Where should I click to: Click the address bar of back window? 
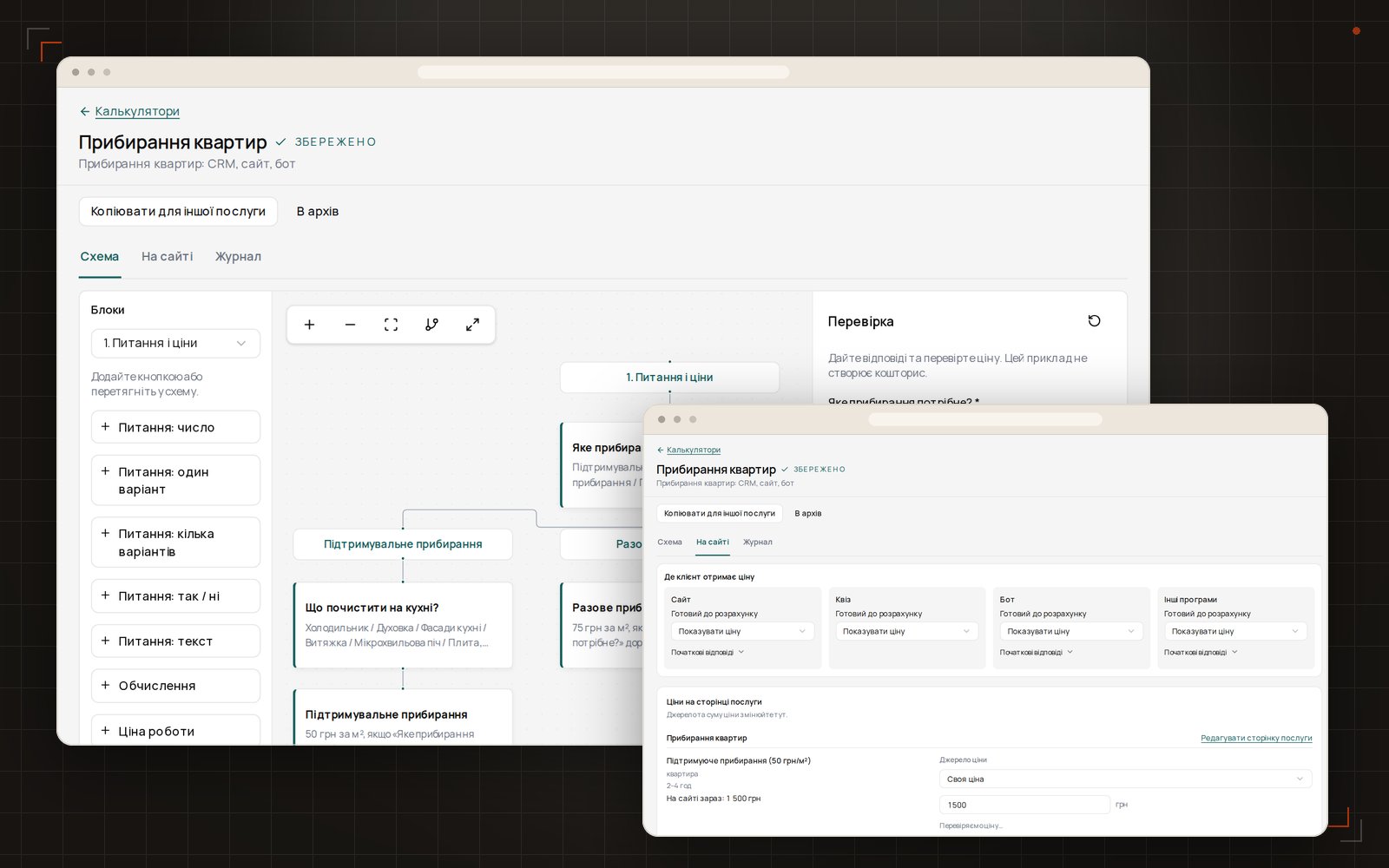pos(603,72)
